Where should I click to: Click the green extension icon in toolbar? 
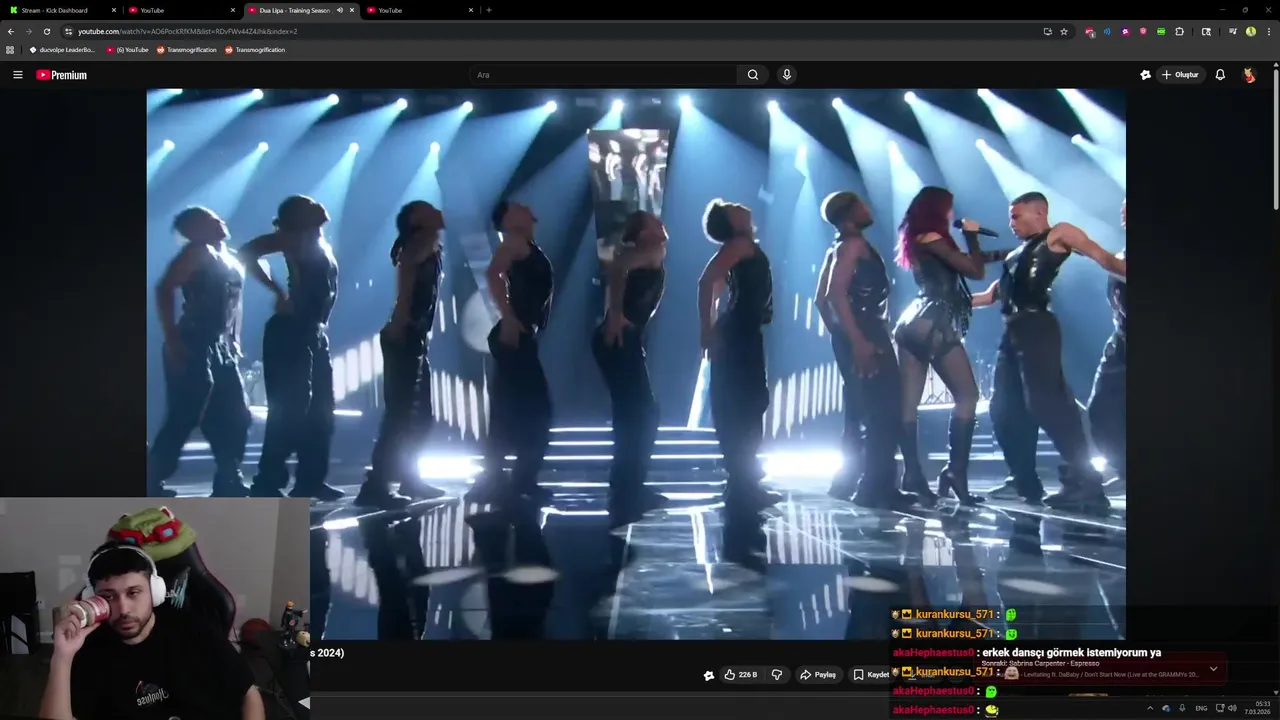tap(1161, 31)
